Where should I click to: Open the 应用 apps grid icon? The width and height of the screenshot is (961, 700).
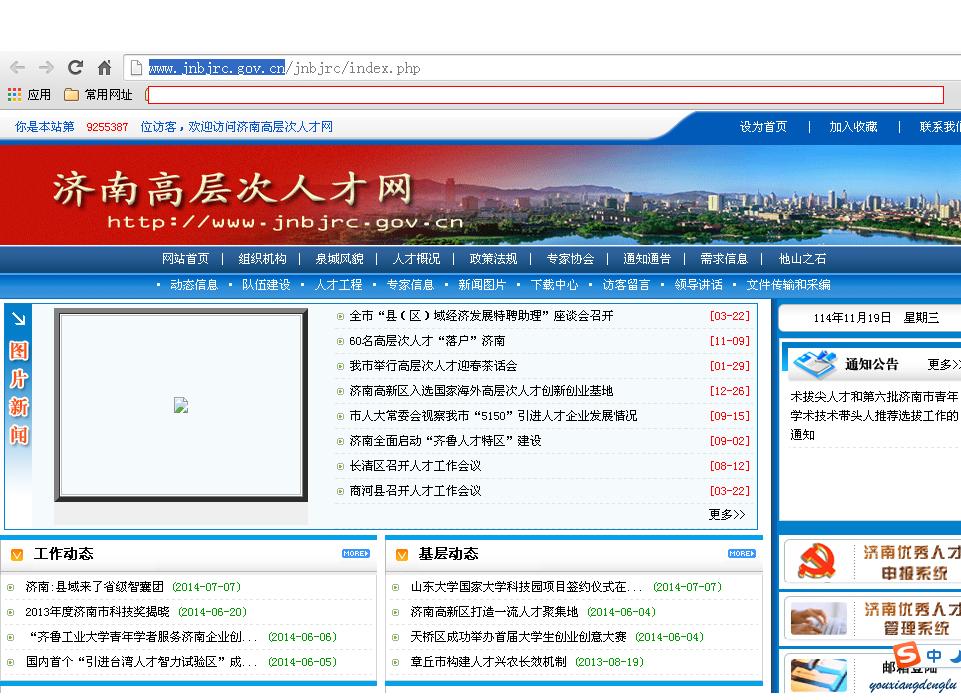[14, 94]
